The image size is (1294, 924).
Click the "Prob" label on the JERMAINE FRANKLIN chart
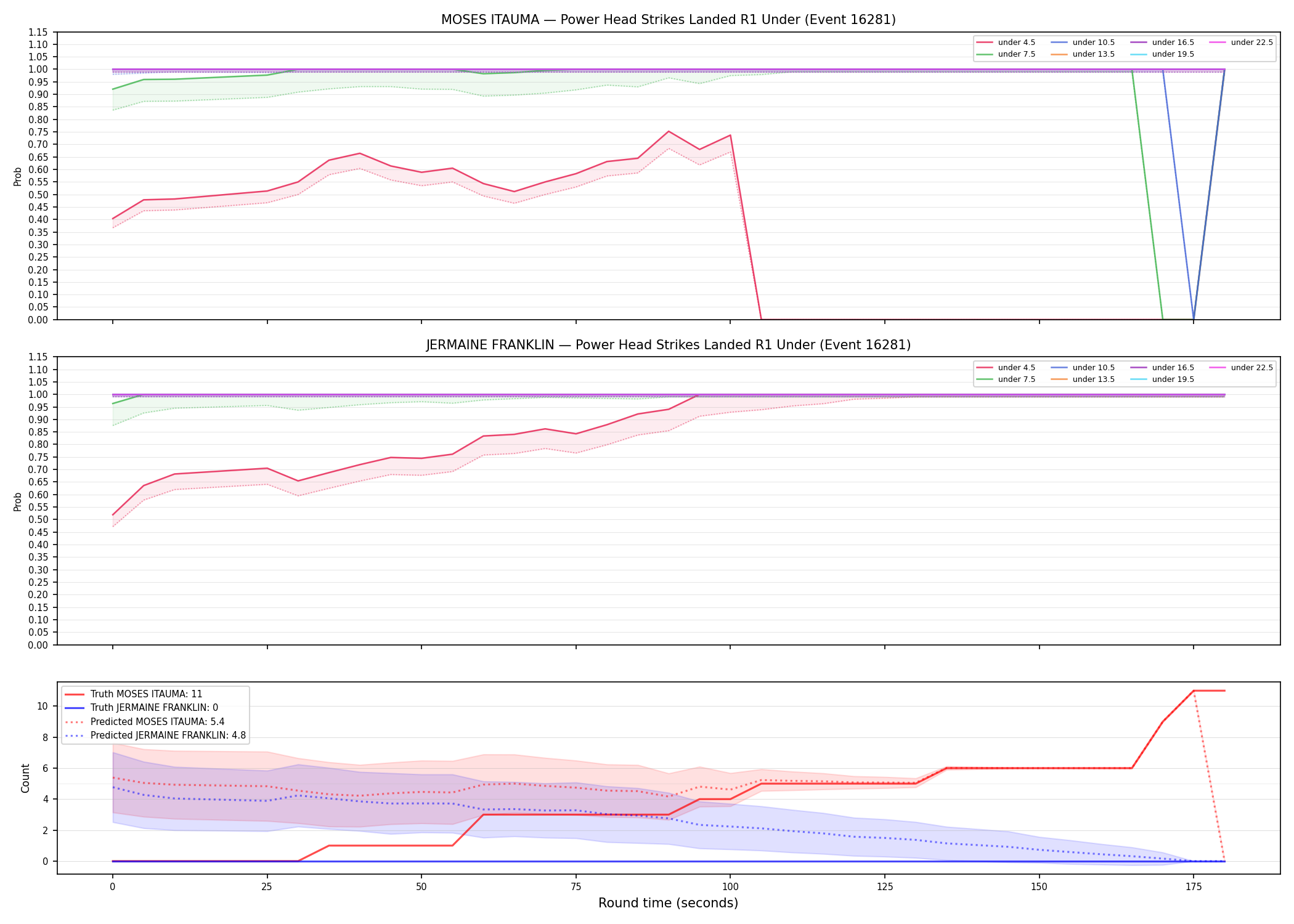click(18, 501)
